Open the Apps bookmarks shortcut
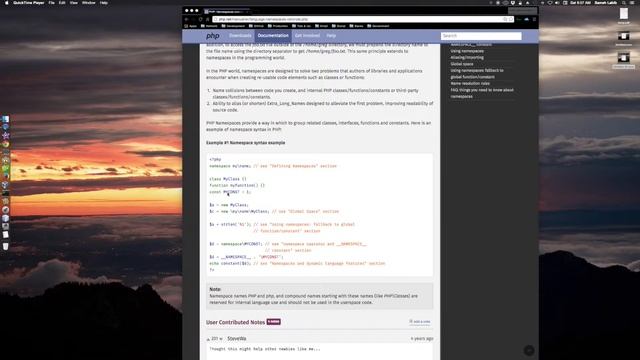640x360 pixels. click(191, 26)
